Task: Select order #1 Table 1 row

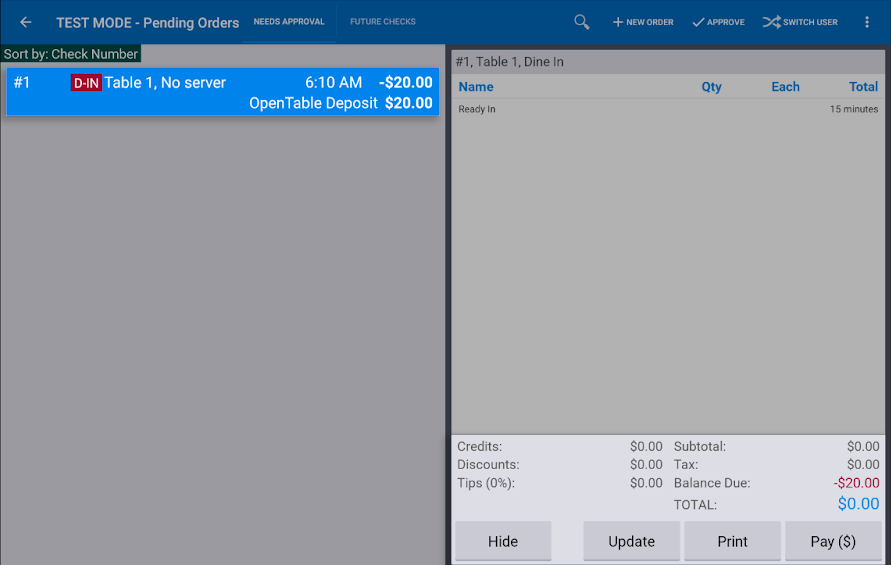Action: click(x=223, y=92)
